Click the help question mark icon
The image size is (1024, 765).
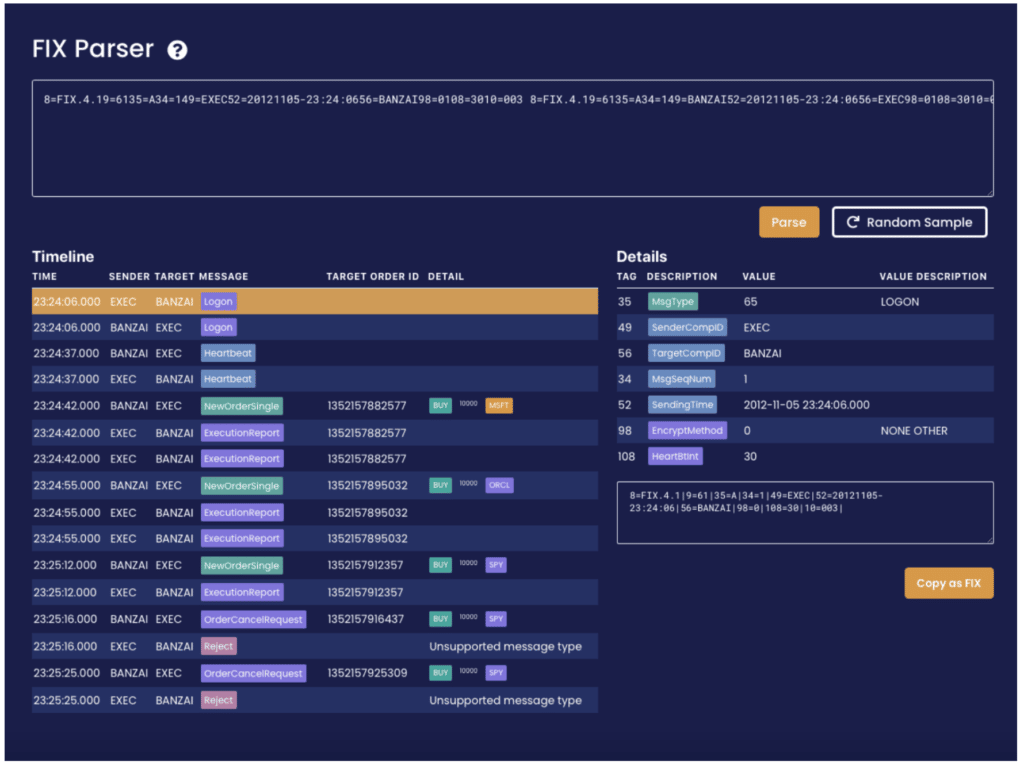tap(177, 50)
